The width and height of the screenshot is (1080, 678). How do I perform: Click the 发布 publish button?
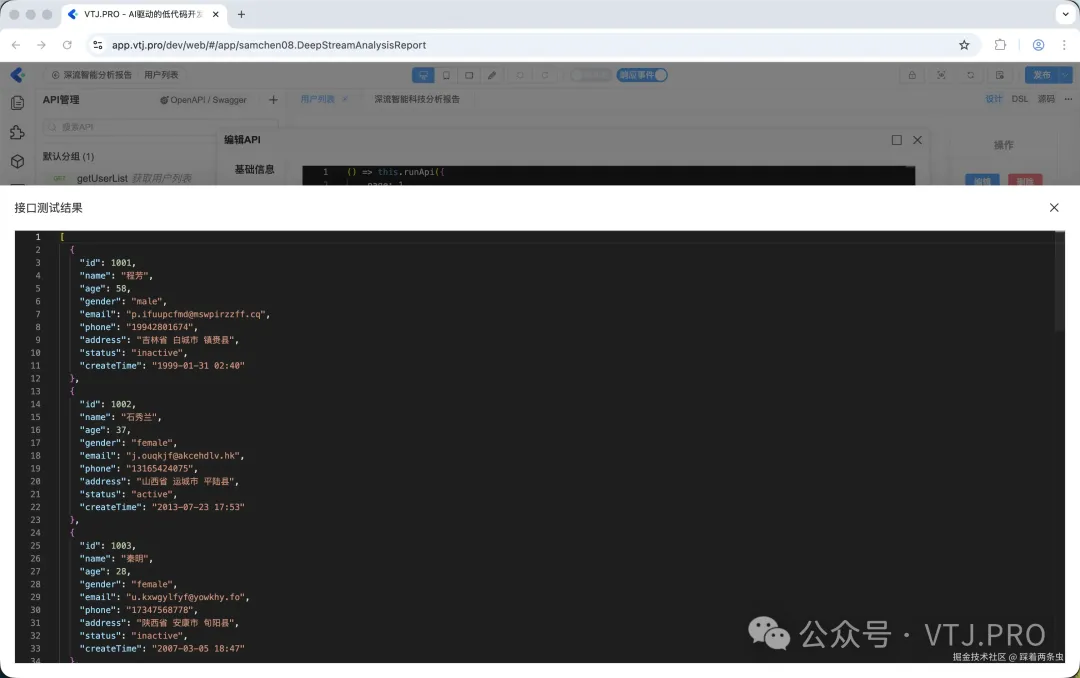[1042, 75]
